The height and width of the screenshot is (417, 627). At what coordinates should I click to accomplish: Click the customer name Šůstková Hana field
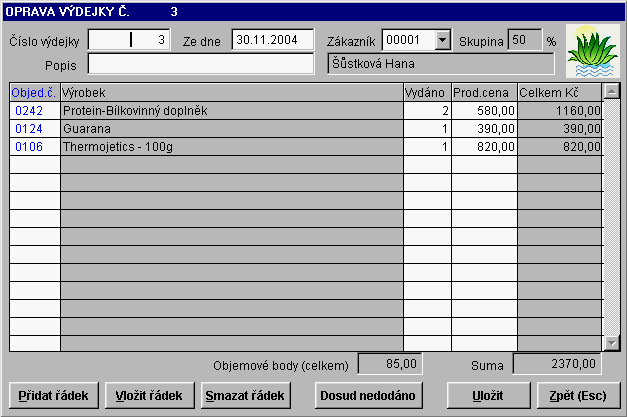[x=441, y=64]
